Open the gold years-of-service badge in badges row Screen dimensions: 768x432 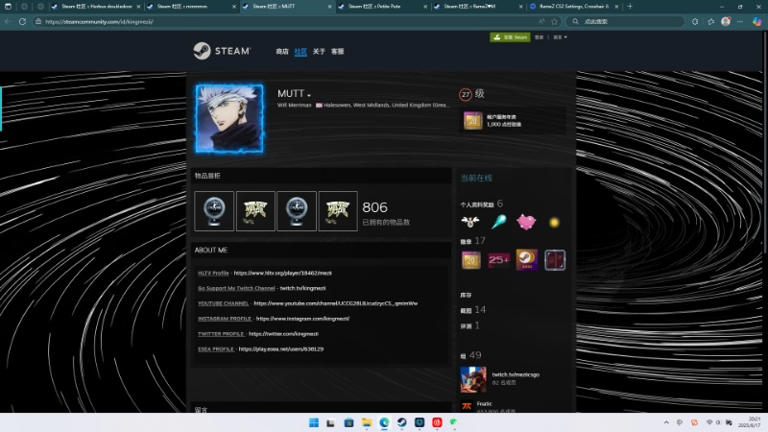[471, 260]
